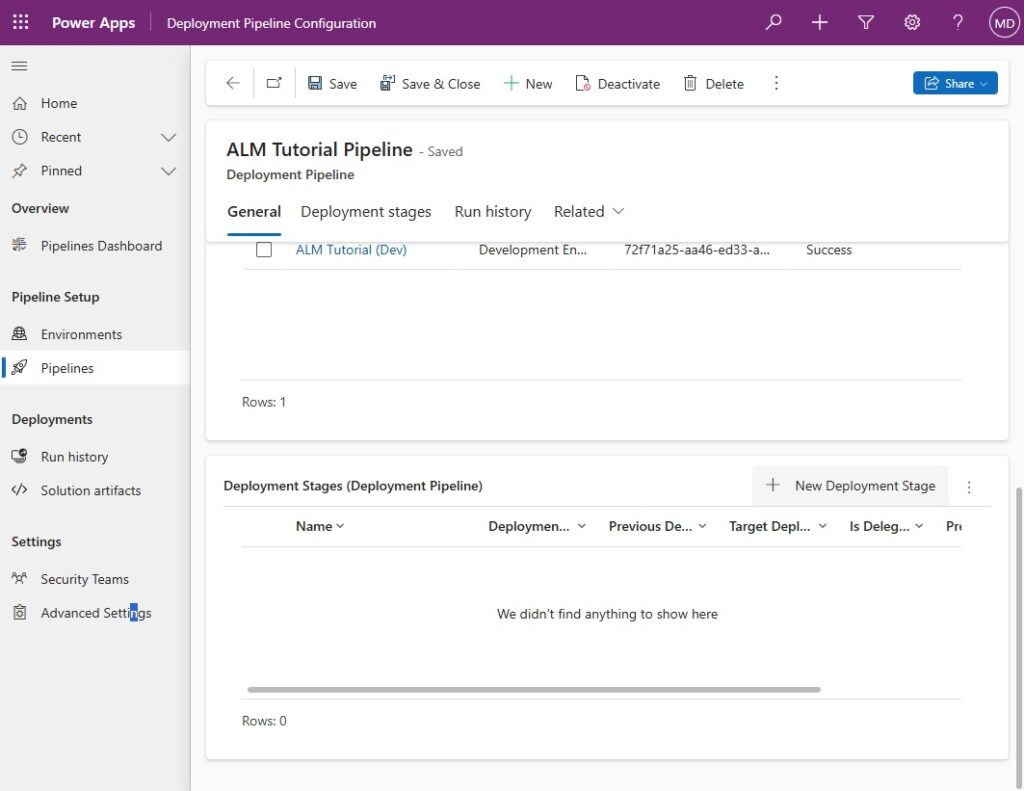Screen dimensions: 1024x791
Task: Check the ALM Tutorial (Dev) row checkbox
Action: click(264, 250)
